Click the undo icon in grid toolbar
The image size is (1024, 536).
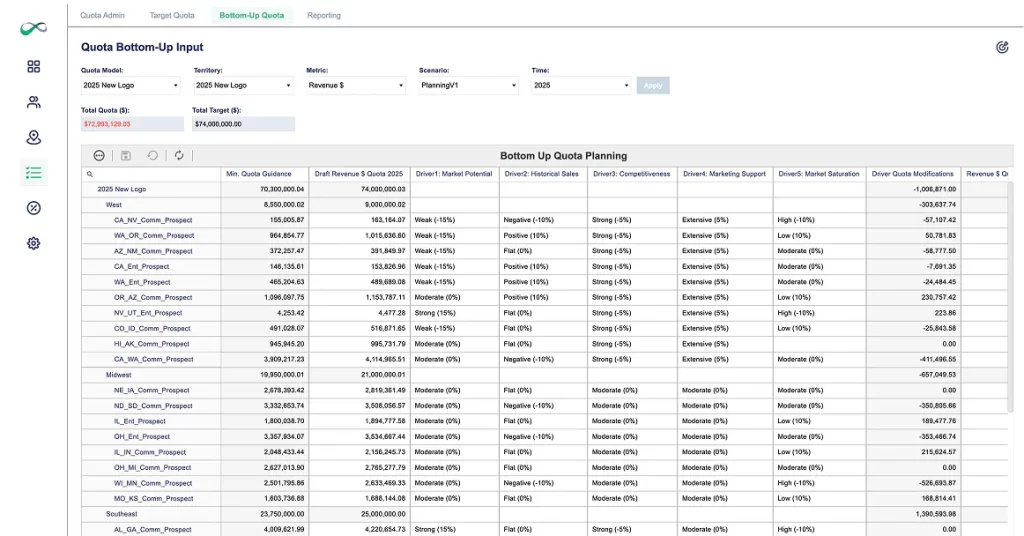pos(153,155)
